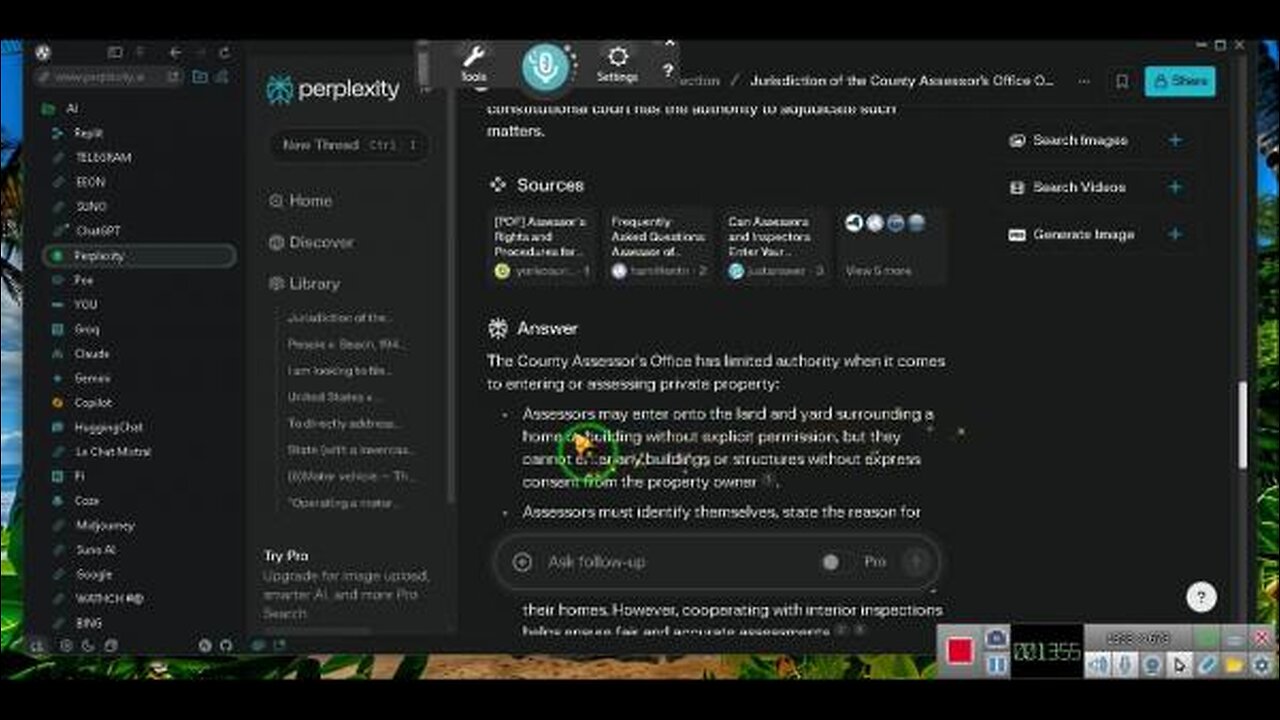This screenshot has width=1280, height=720.
Task: Open the help question mark icon
Action: point(669,71)
